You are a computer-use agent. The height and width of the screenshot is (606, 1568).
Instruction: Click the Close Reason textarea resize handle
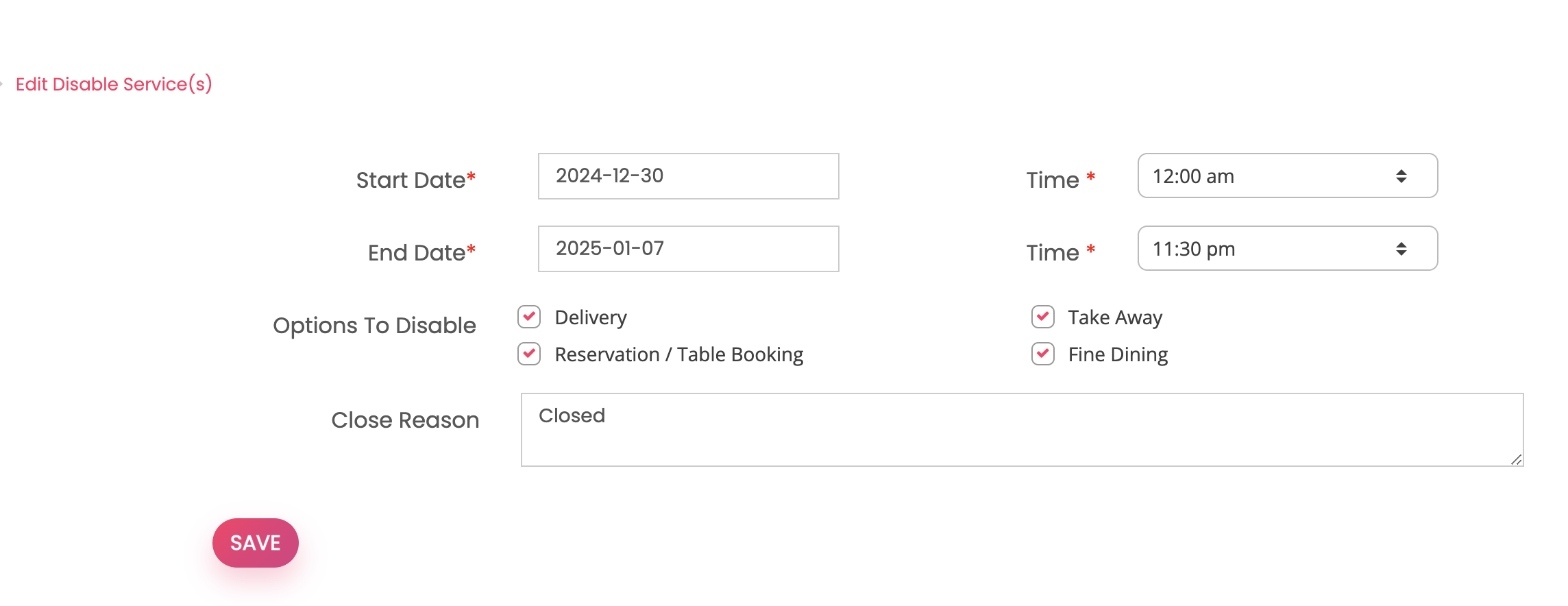1516,459
